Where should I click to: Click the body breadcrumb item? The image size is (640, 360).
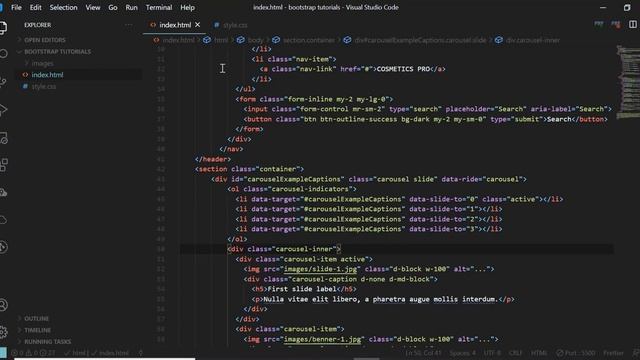click(x=256, y=40)
